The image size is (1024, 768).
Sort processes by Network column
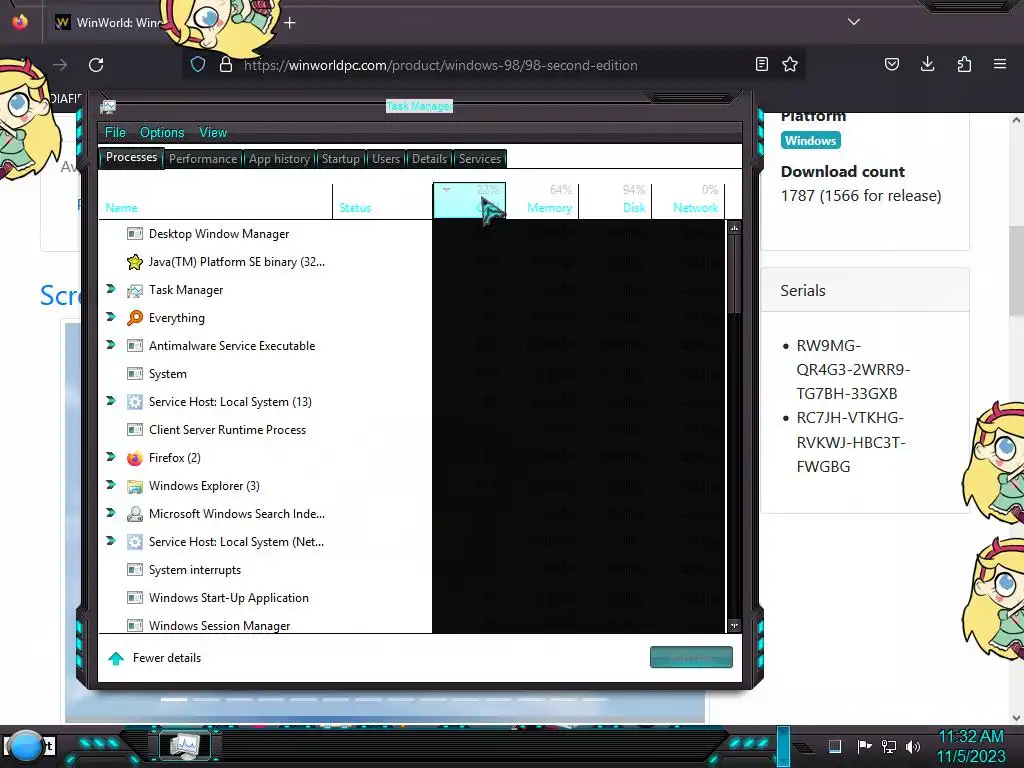click(688, 201)
